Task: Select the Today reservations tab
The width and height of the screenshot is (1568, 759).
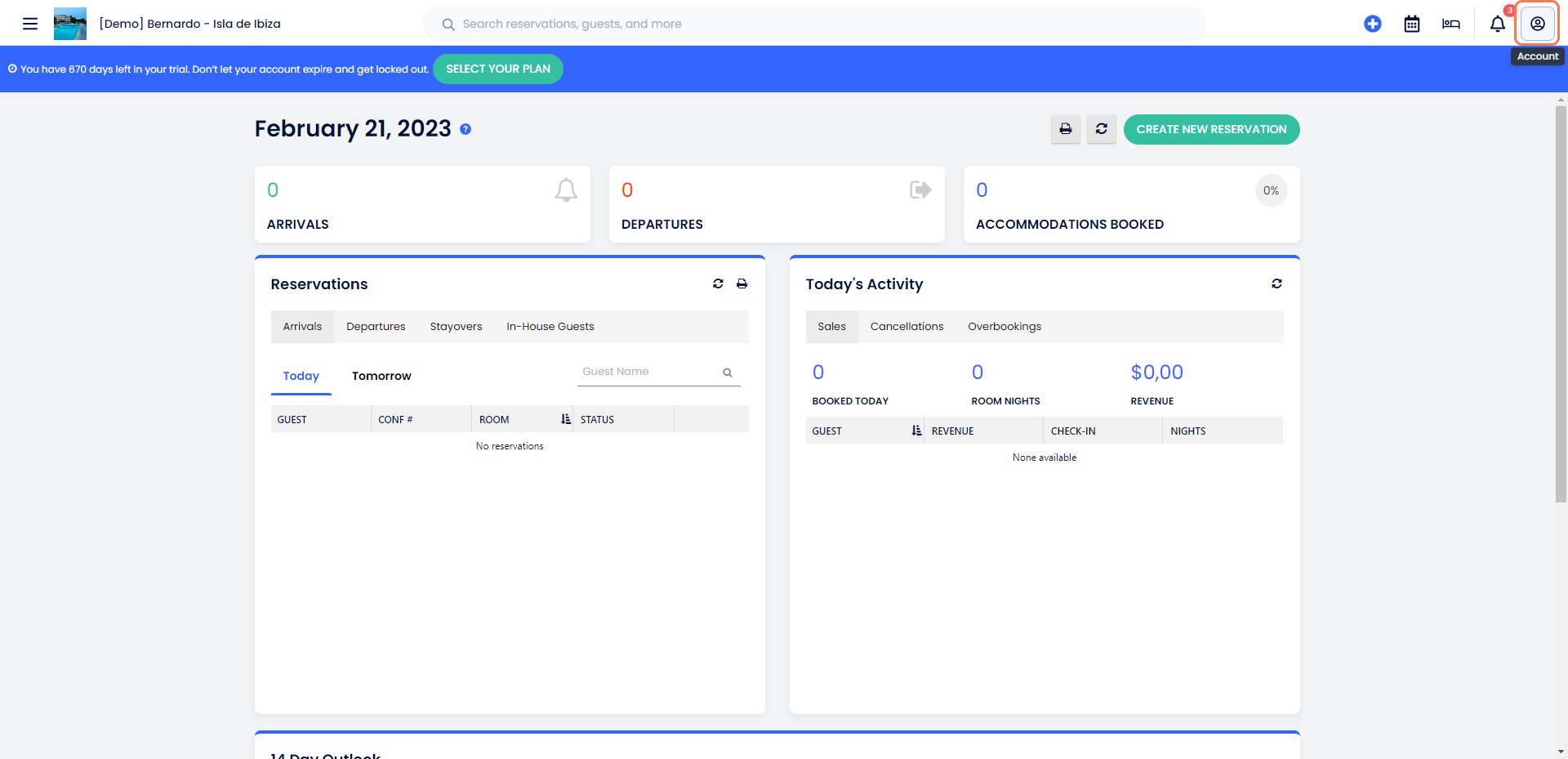Action: (301, 376)
